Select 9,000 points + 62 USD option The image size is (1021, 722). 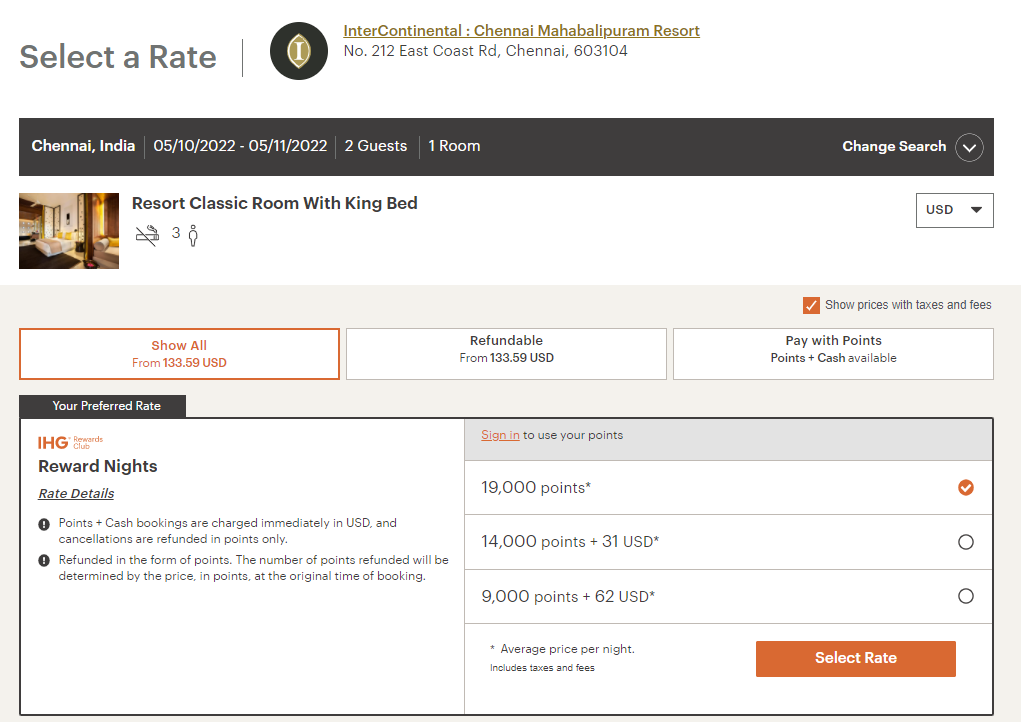[966, 596]
